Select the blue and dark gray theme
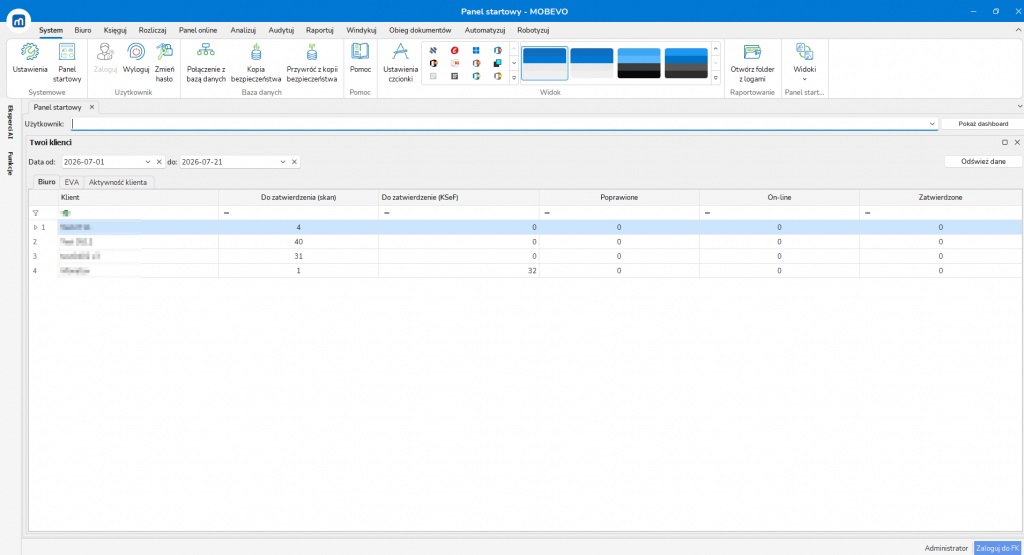Viewport: 1024px width, 555px height. click(686, 63)
